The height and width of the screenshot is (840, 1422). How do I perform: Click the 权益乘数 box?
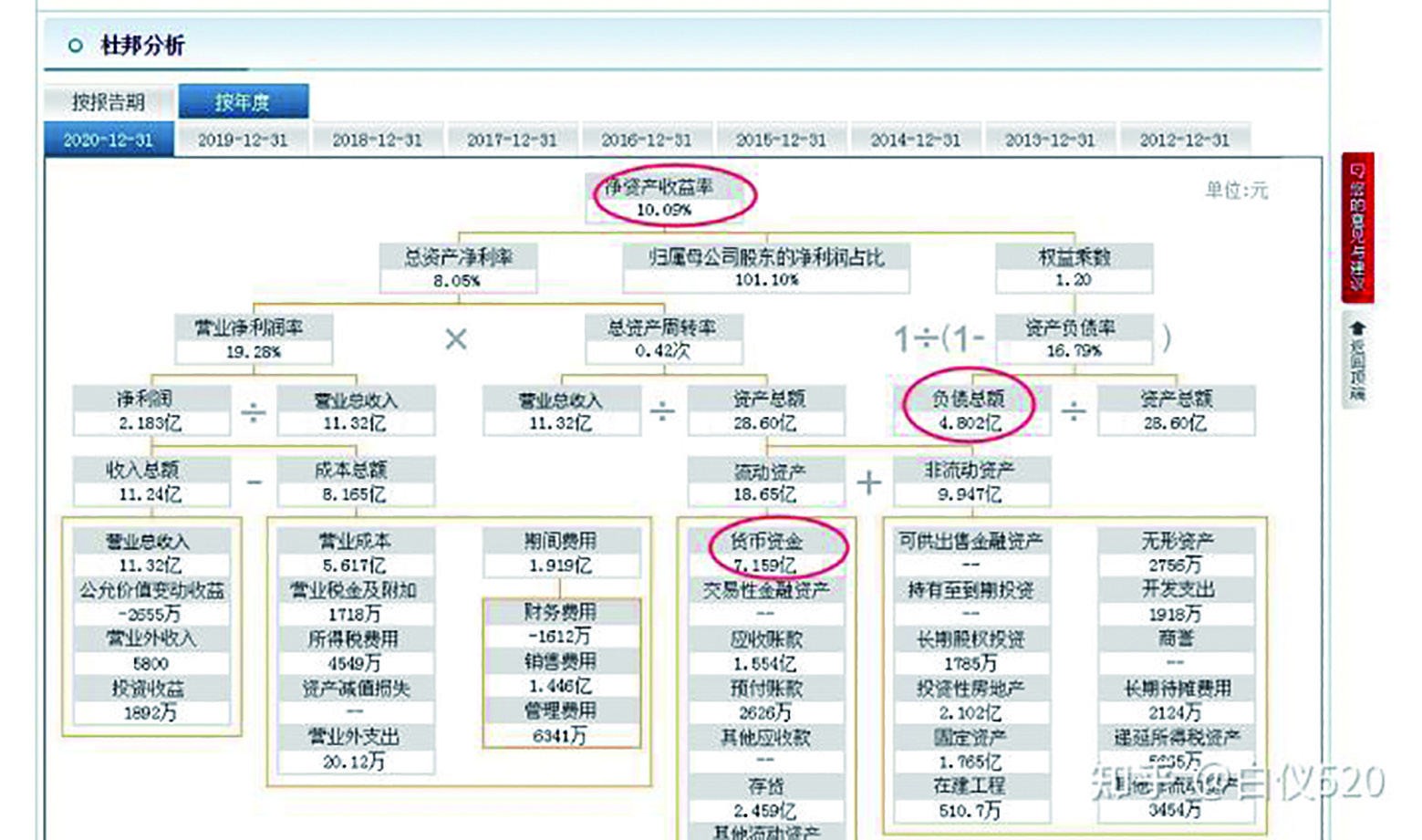click(x=1073, y=267)
